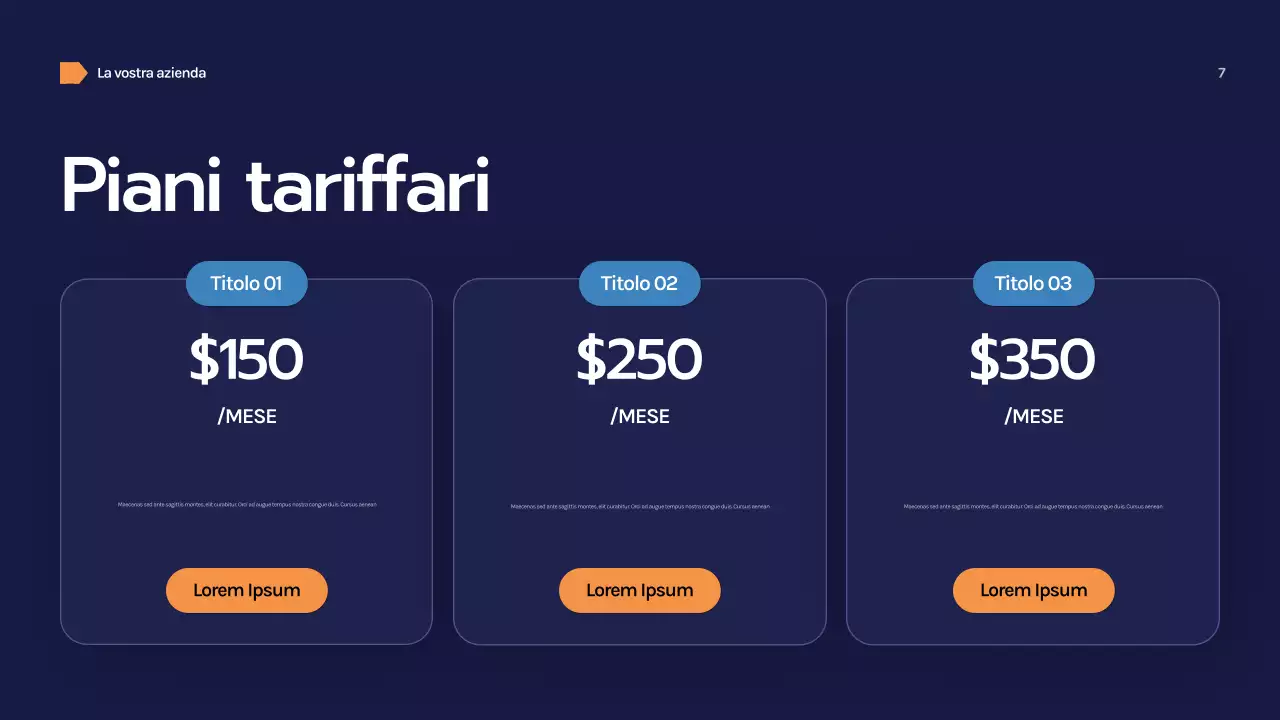Select the "Piani tariffari" heading
The width and height of the screenshot is (1280, 720).
click(x=276, y=186)
